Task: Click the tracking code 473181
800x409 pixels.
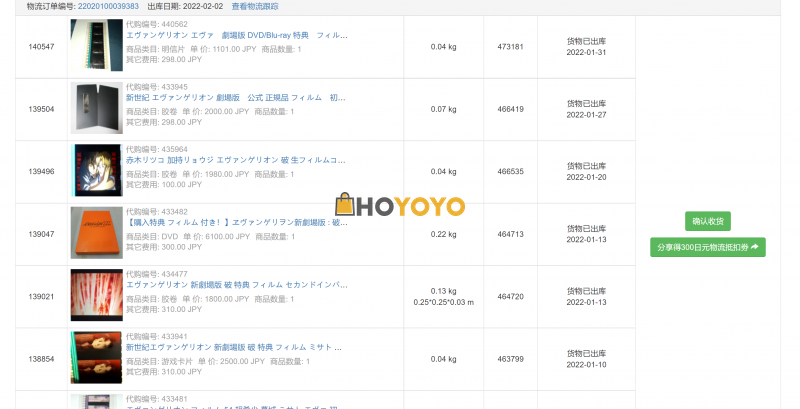Action: pos(510,46)
